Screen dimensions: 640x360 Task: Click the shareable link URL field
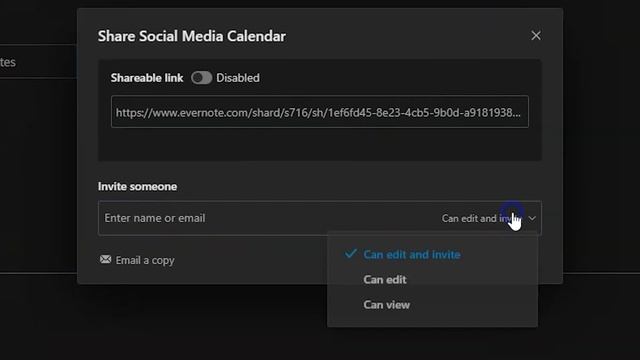pos(320,112)
